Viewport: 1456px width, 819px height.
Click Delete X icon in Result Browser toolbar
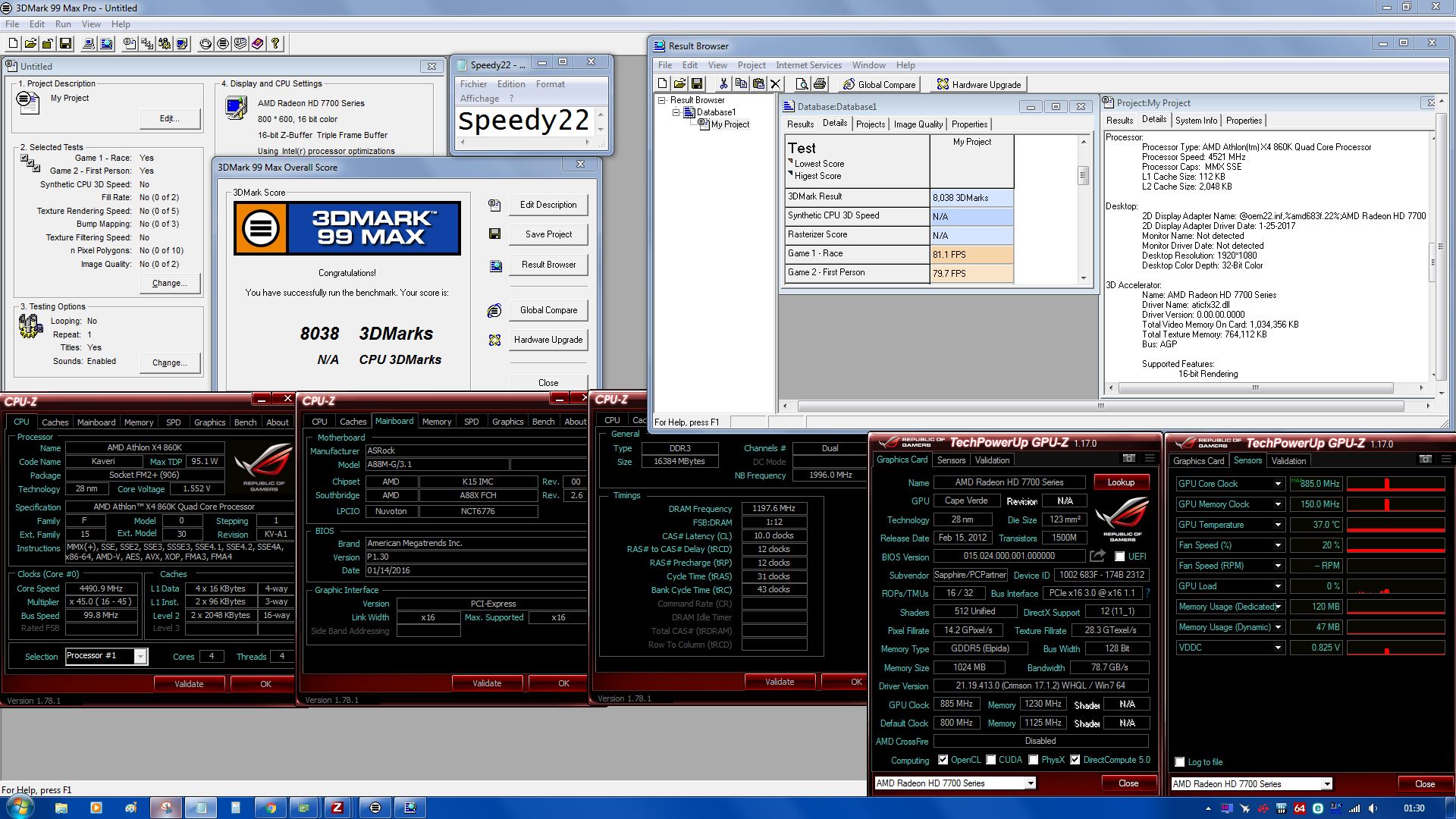click(776, 84)
